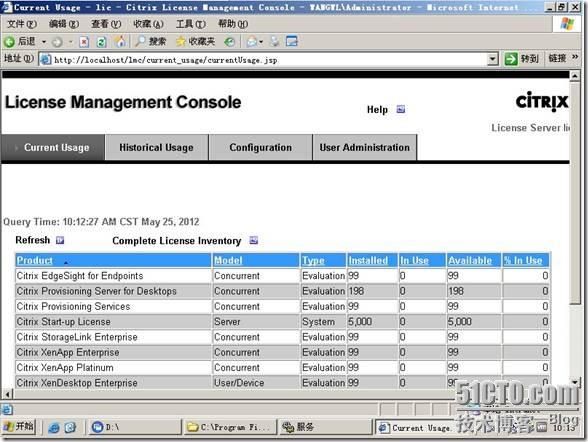Viewport: 588px width, 442px height.
Task: Click the 'Citrix EdgeSight for Endpoints' cell
Action: click(x=113, y=276)
